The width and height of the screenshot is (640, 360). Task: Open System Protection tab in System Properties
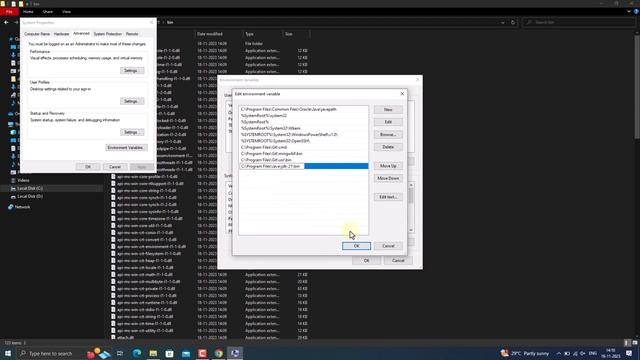pos(108,34)
